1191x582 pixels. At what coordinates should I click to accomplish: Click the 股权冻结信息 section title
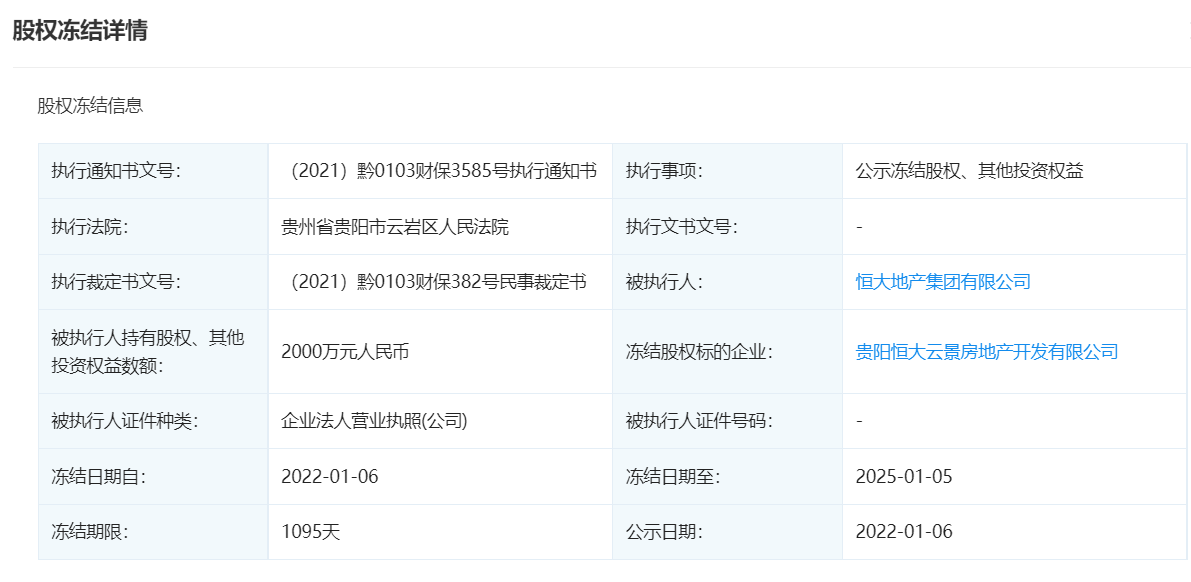pyautogui.click(x=90, y=106)
